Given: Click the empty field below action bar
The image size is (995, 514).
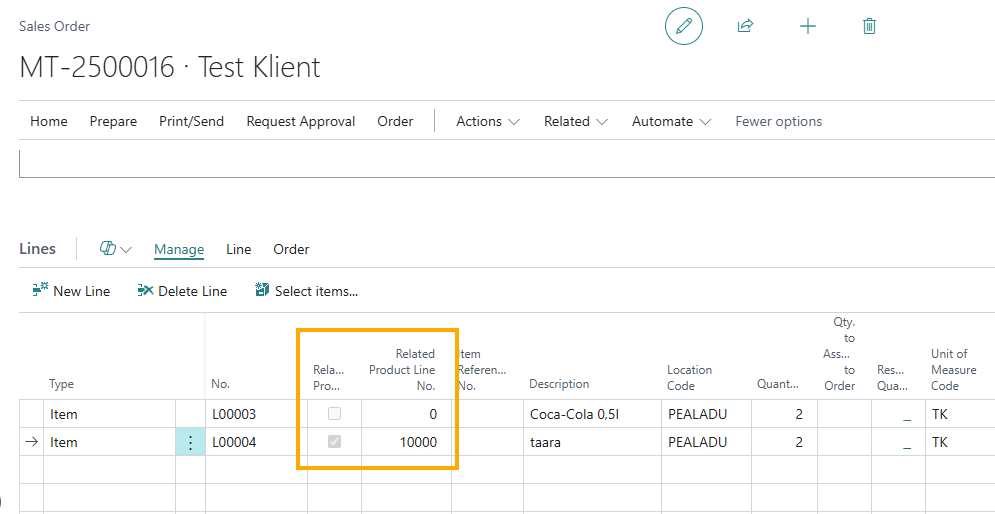Looking at the screenshot, I should point(507,163).
